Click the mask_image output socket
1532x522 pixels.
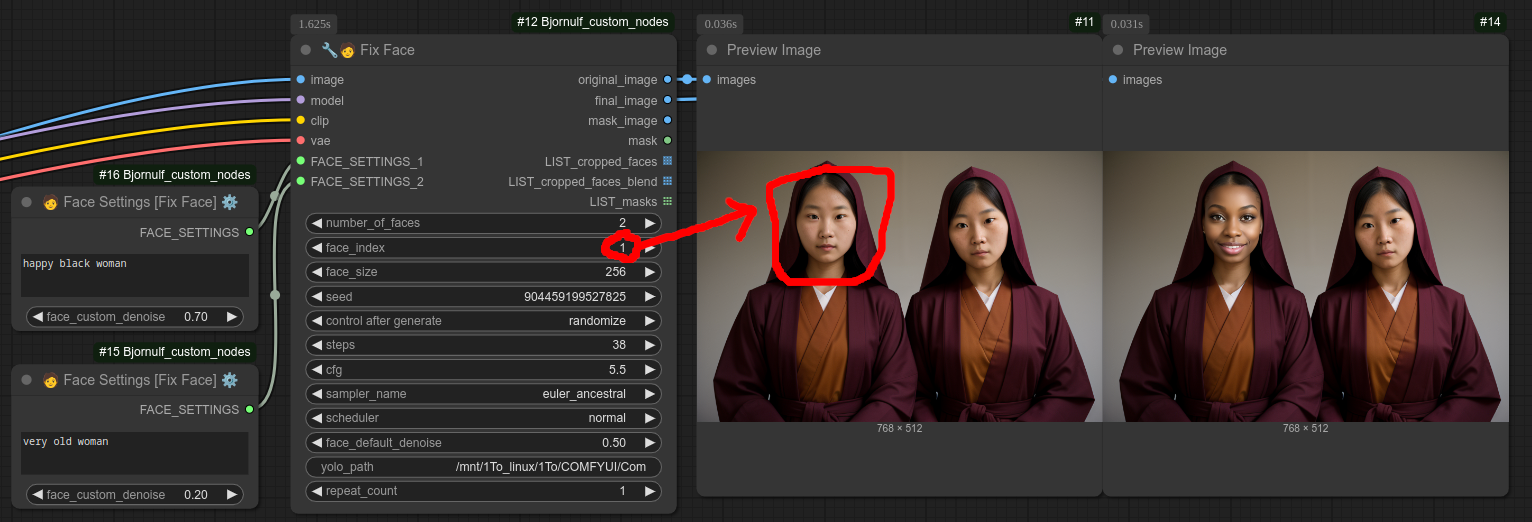tap(667, 120)
